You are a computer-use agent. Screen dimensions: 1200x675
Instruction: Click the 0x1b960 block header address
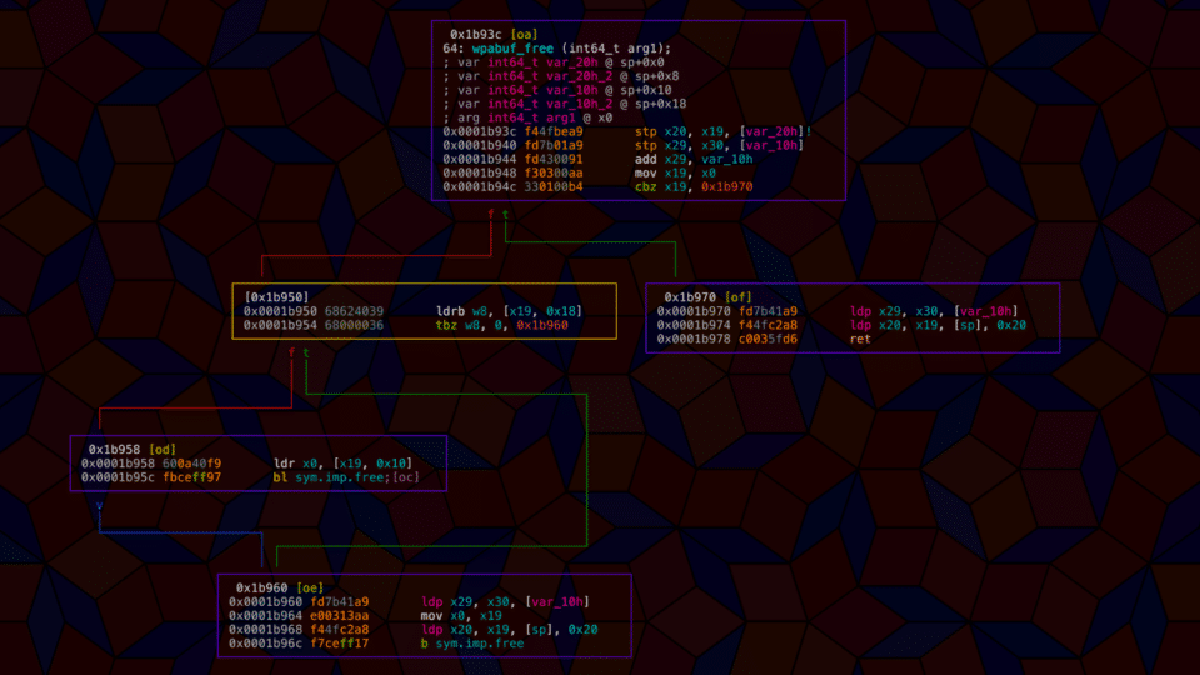[260, 588]
